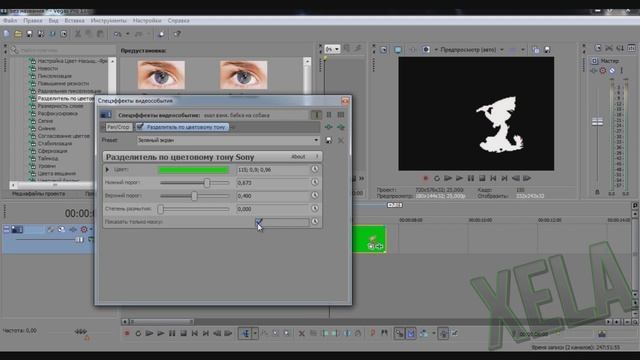Send preview to external monitor

pyautogui.click(x=398, y=50)
